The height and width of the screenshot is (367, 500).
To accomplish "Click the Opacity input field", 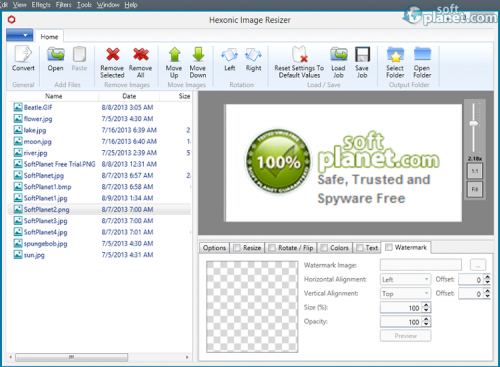I will (x=401, y=322).
